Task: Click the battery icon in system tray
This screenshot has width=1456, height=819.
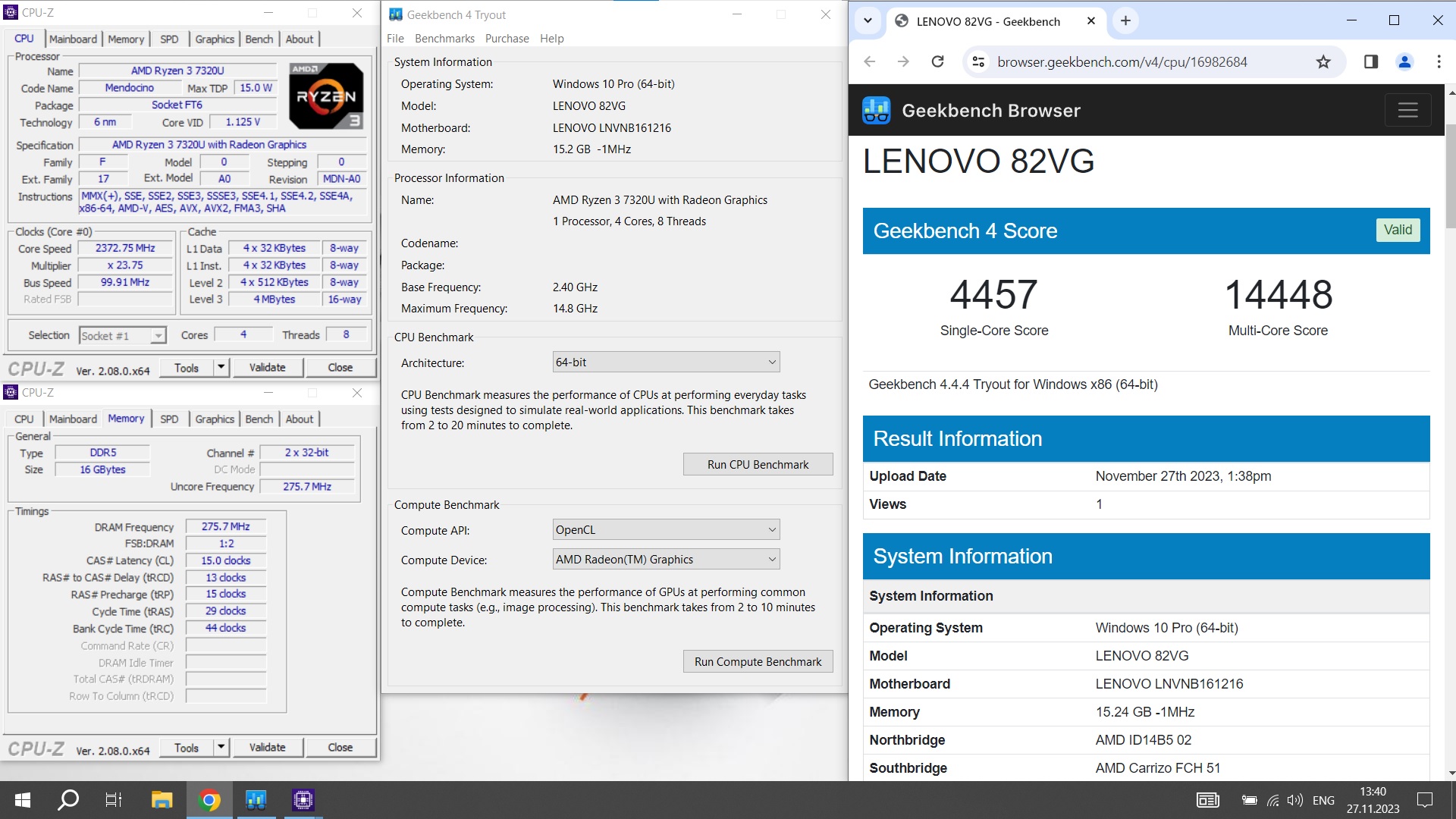Action: tap(1249, 800)
